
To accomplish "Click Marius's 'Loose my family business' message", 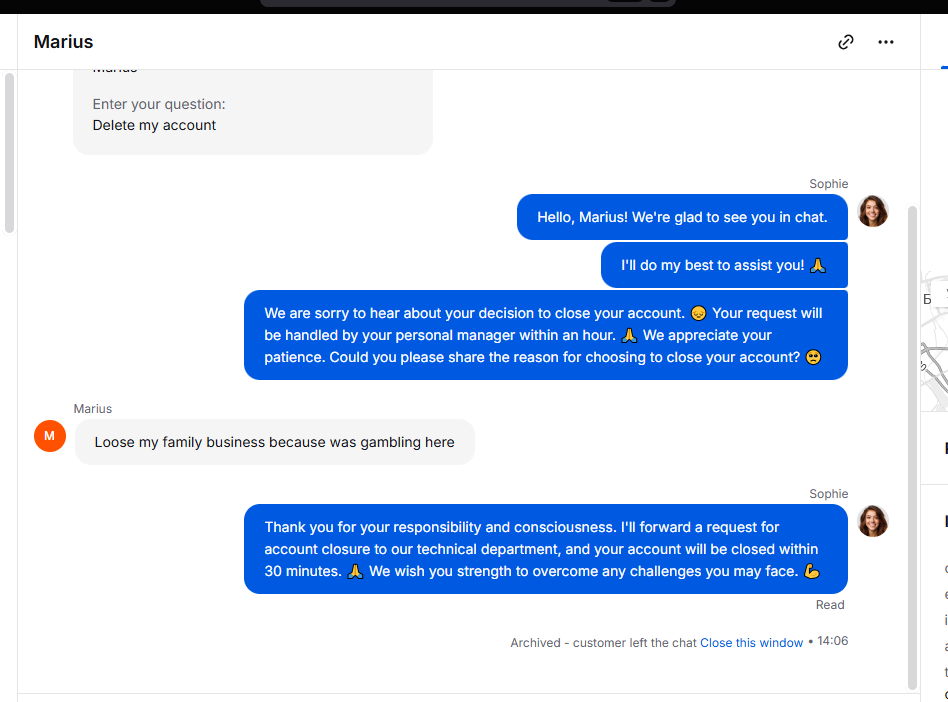I will pyautogui.click(x=274, y=442).
